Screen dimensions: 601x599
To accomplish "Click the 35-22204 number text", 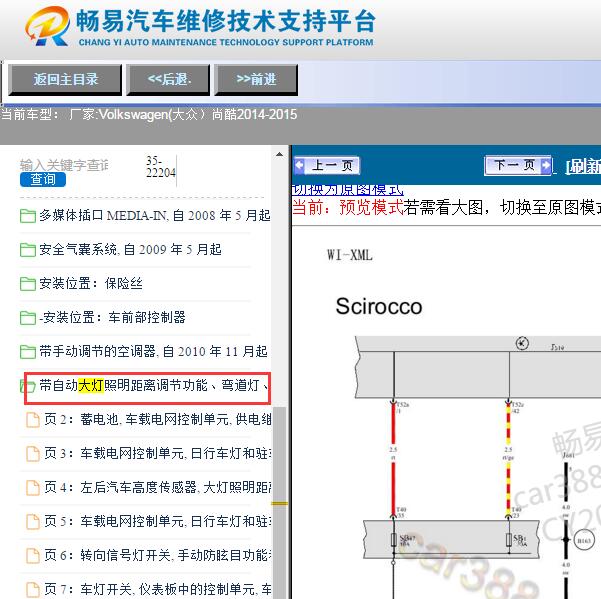I will tap(161, 167).
